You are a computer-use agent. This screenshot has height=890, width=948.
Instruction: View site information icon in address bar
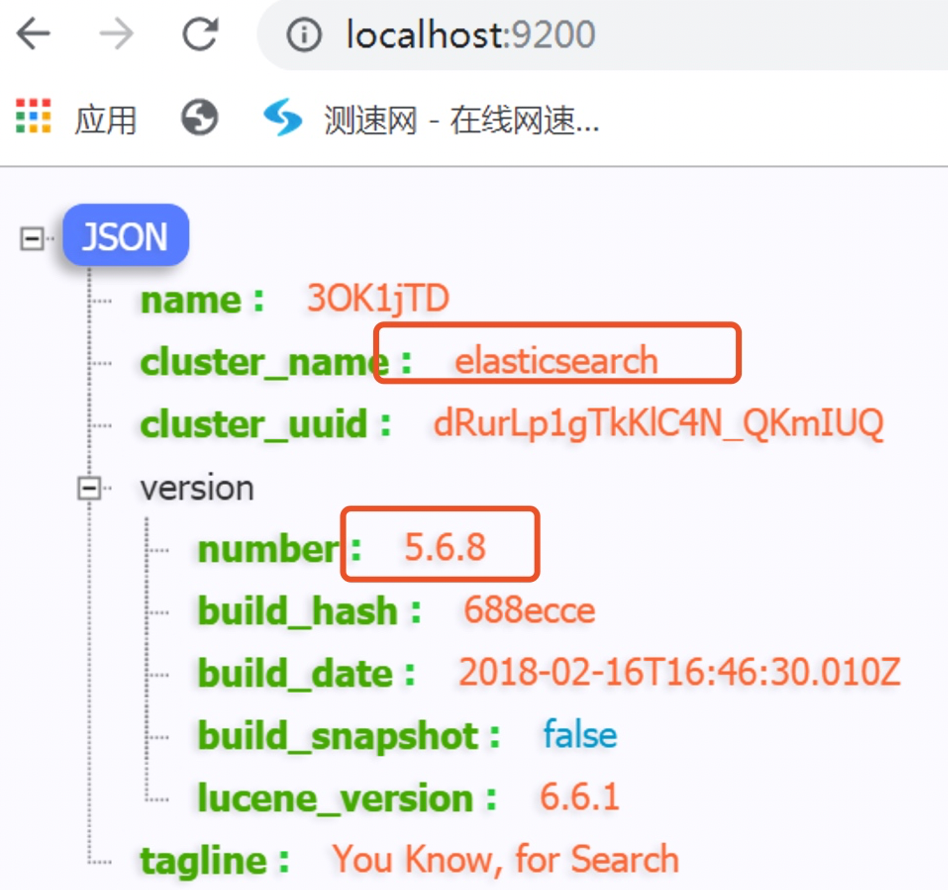click(304, 34)
